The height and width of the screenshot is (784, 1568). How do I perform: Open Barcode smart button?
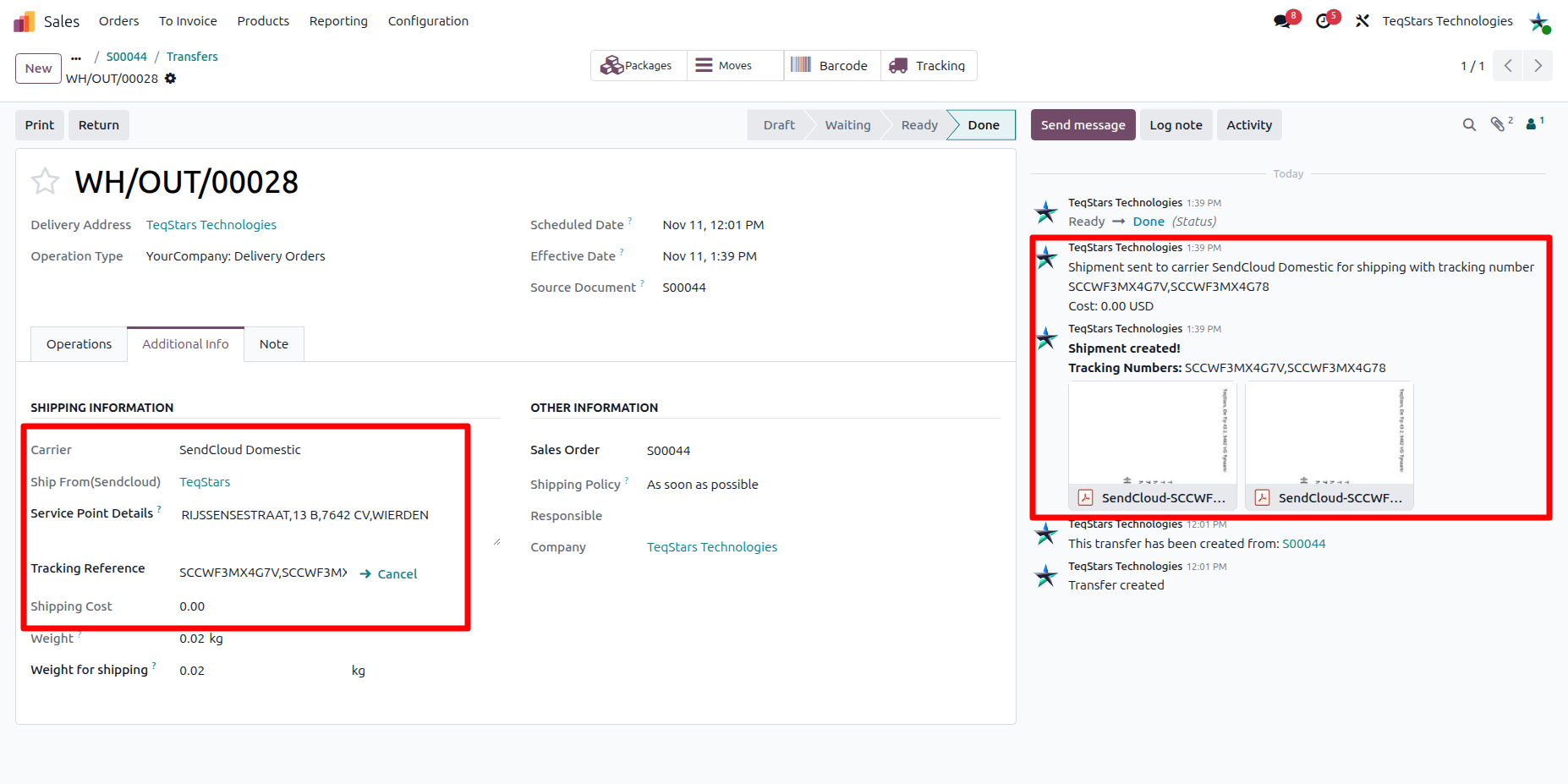[x=832, y=66]
